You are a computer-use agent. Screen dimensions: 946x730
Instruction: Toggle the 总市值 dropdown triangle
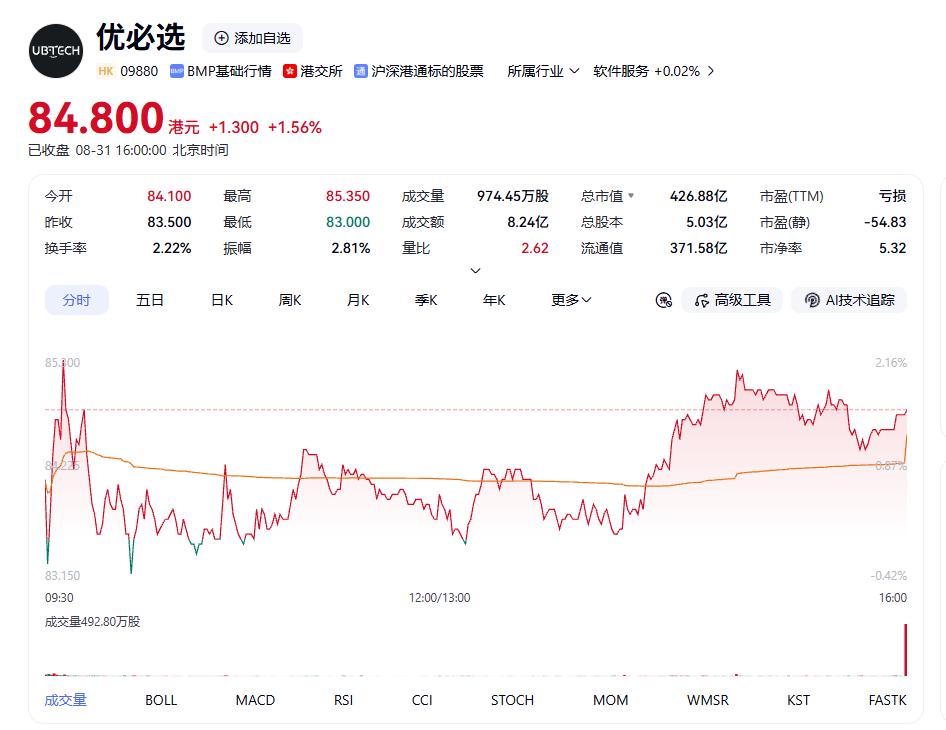[x=631, y=195]
